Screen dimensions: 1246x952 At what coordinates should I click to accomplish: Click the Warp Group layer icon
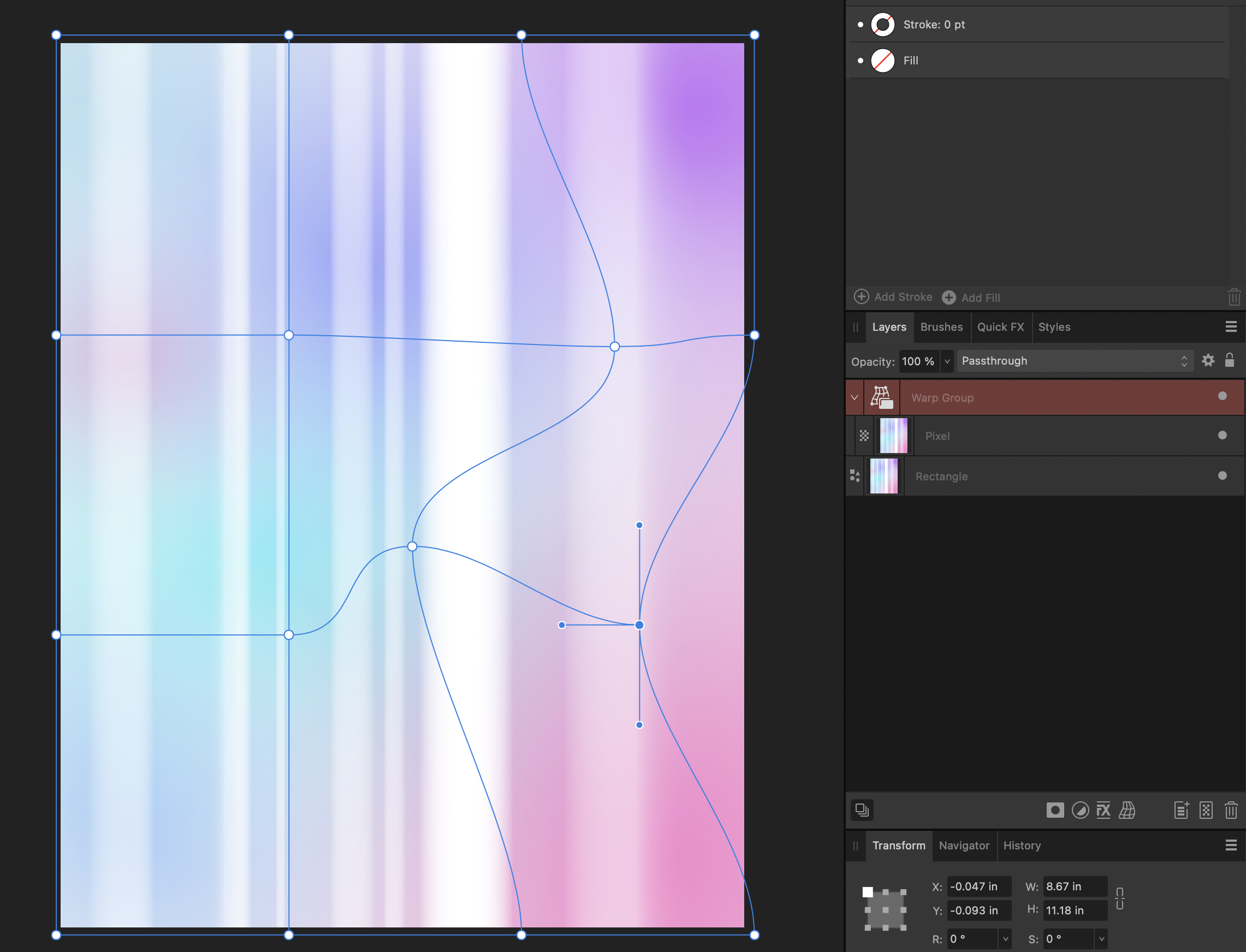pyautogui.click(x=881, y=397)
